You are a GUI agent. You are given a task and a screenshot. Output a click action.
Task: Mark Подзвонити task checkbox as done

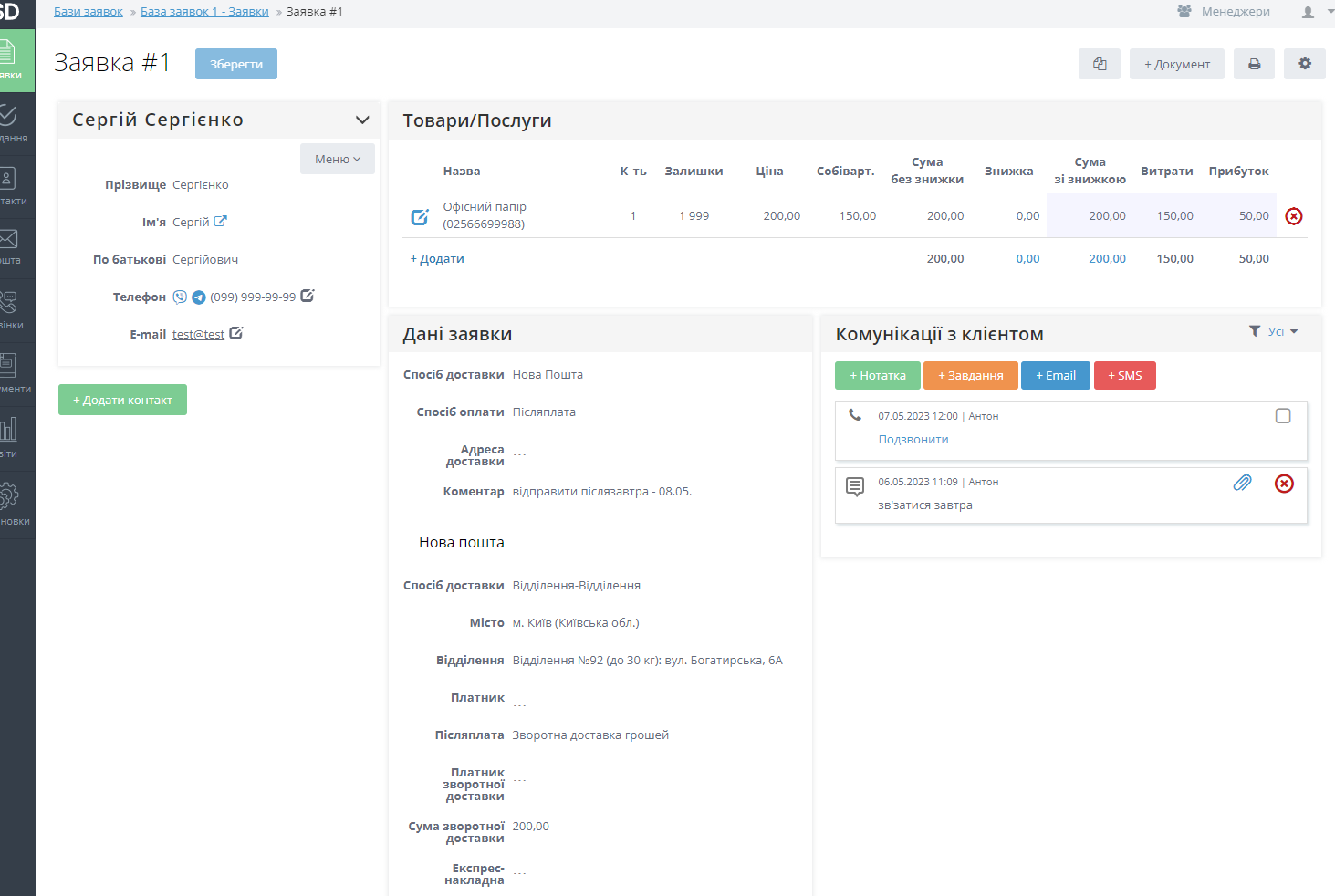point(1282,416)
